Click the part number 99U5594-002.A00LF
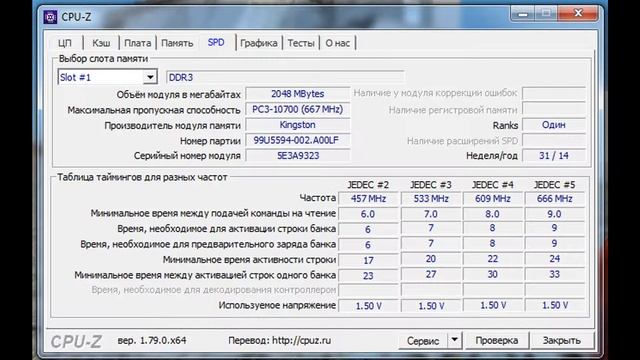 click(x=298, y=140)
